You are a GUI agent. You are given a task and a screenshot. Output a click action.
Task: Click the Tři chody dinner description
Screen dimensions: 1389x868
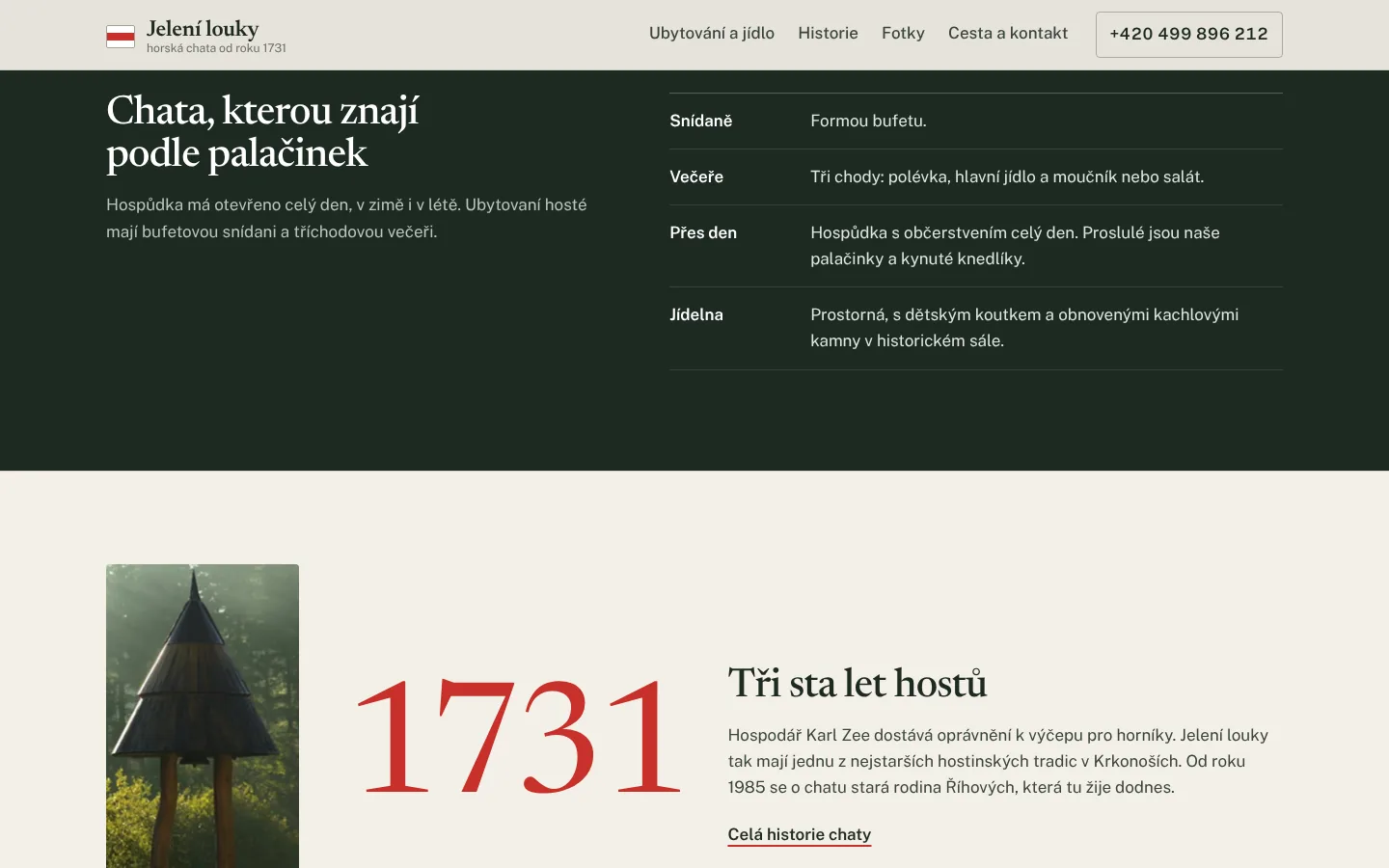tap(1007, 177)
